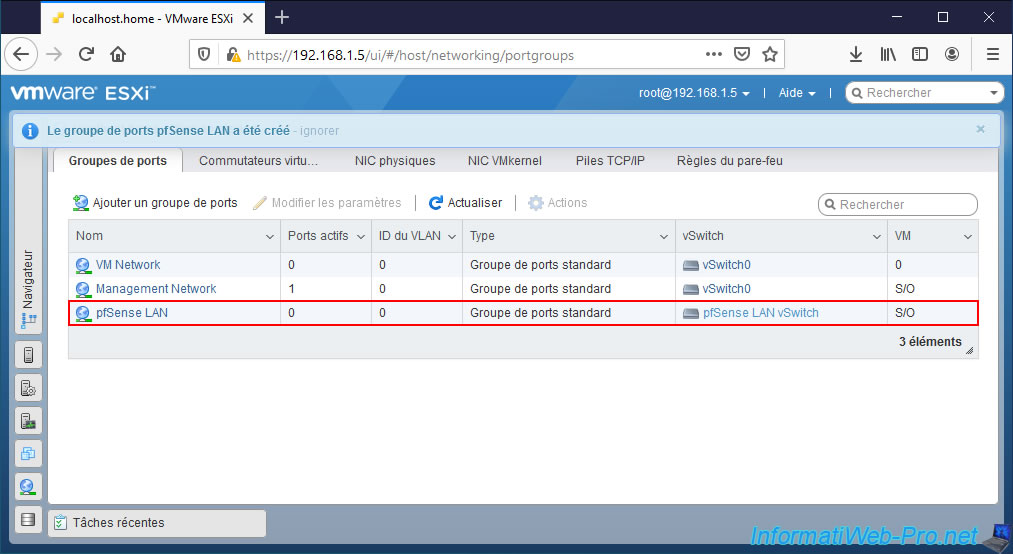Open the Management Network port group
1013x554 pixels.
(156, 289)
